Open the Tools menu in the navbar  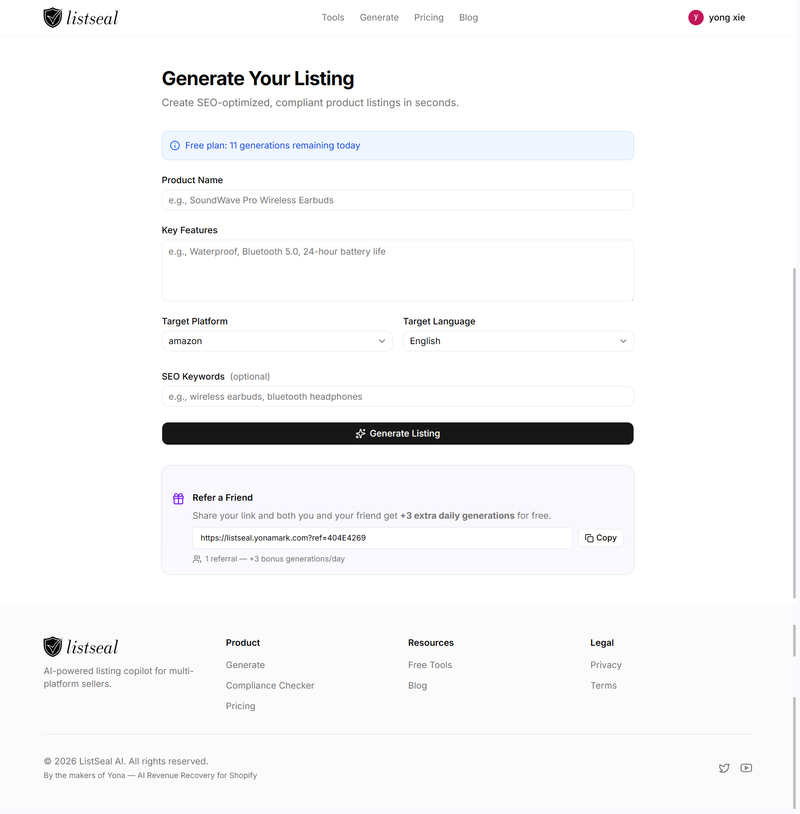(333, 18)
